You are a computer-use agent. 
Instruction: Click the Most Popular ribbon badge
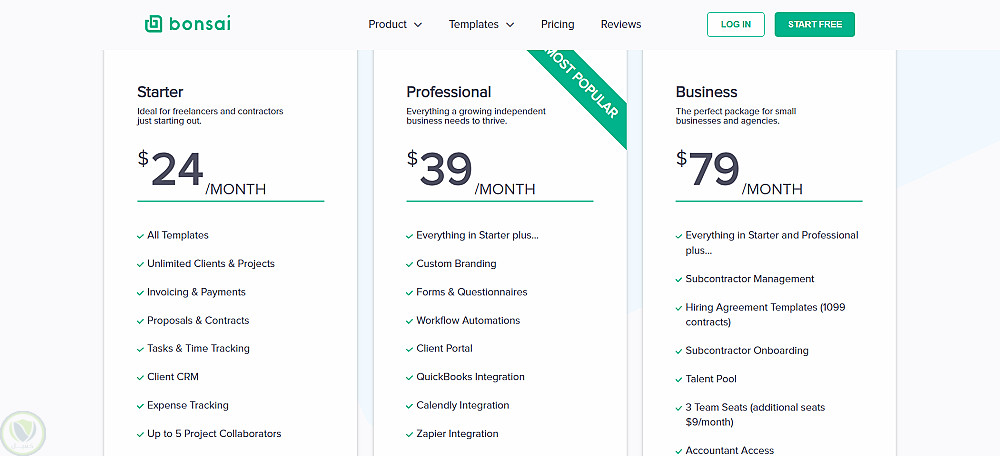[581, 91]
